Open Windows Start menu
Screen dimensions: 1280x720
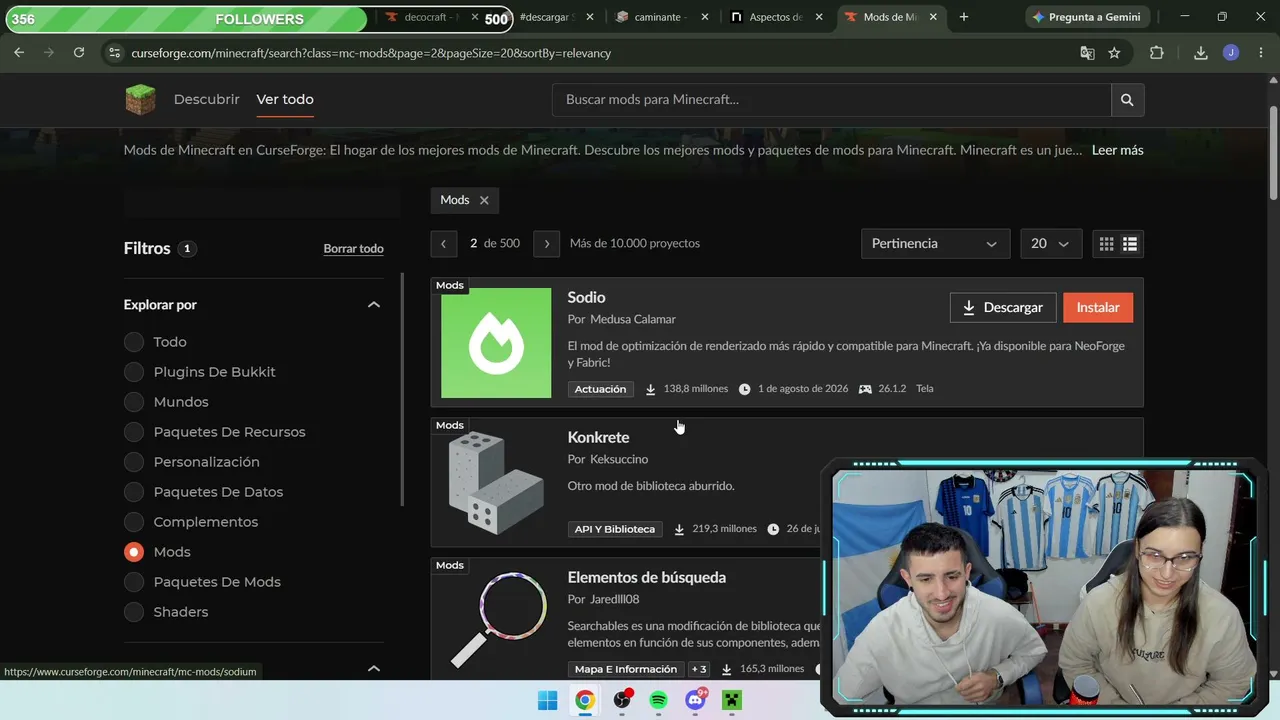click(x=548, y=700)
